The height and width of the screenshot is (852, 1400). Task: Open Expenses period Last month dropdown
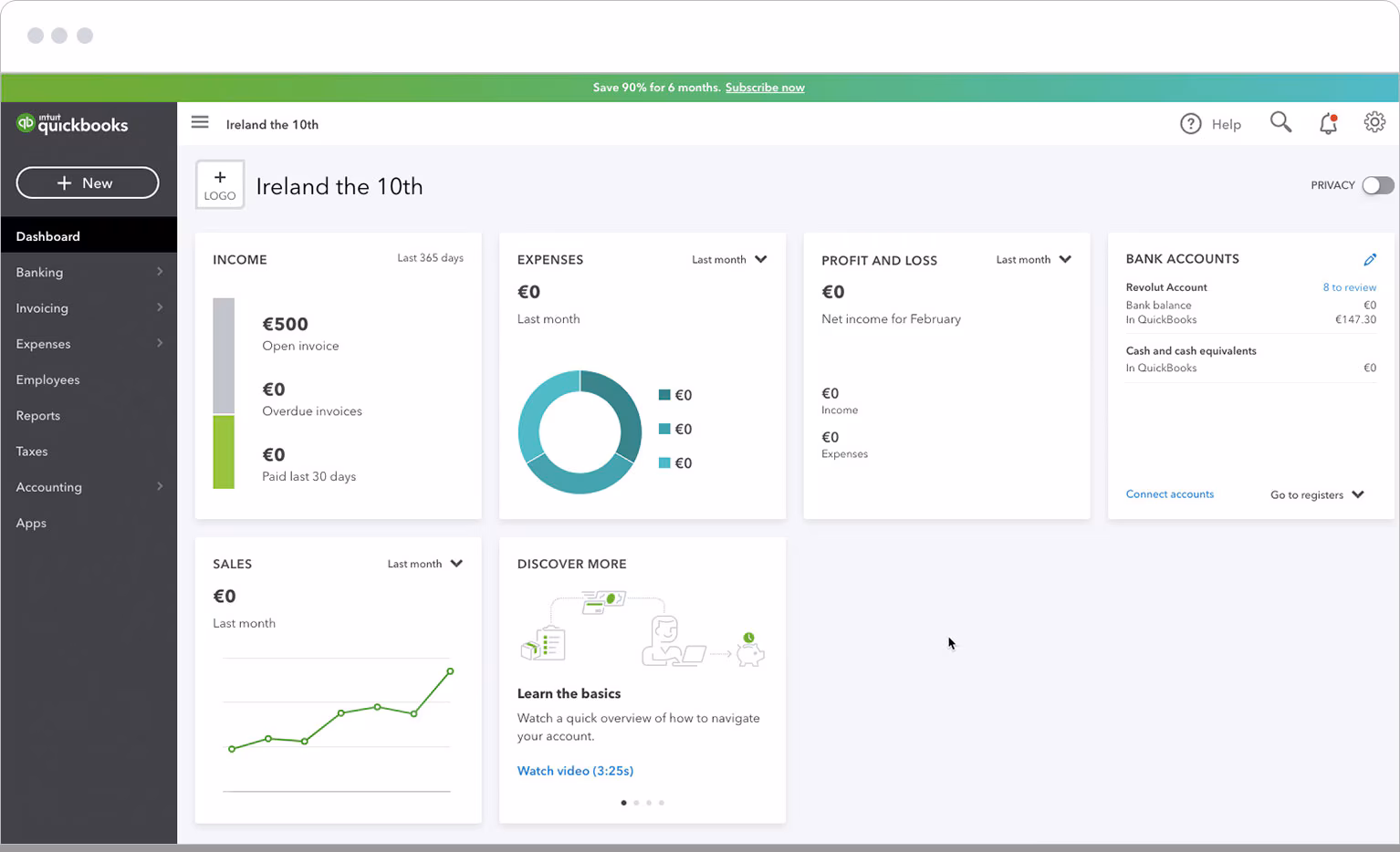pyautogui.click(x=729, y=260)
